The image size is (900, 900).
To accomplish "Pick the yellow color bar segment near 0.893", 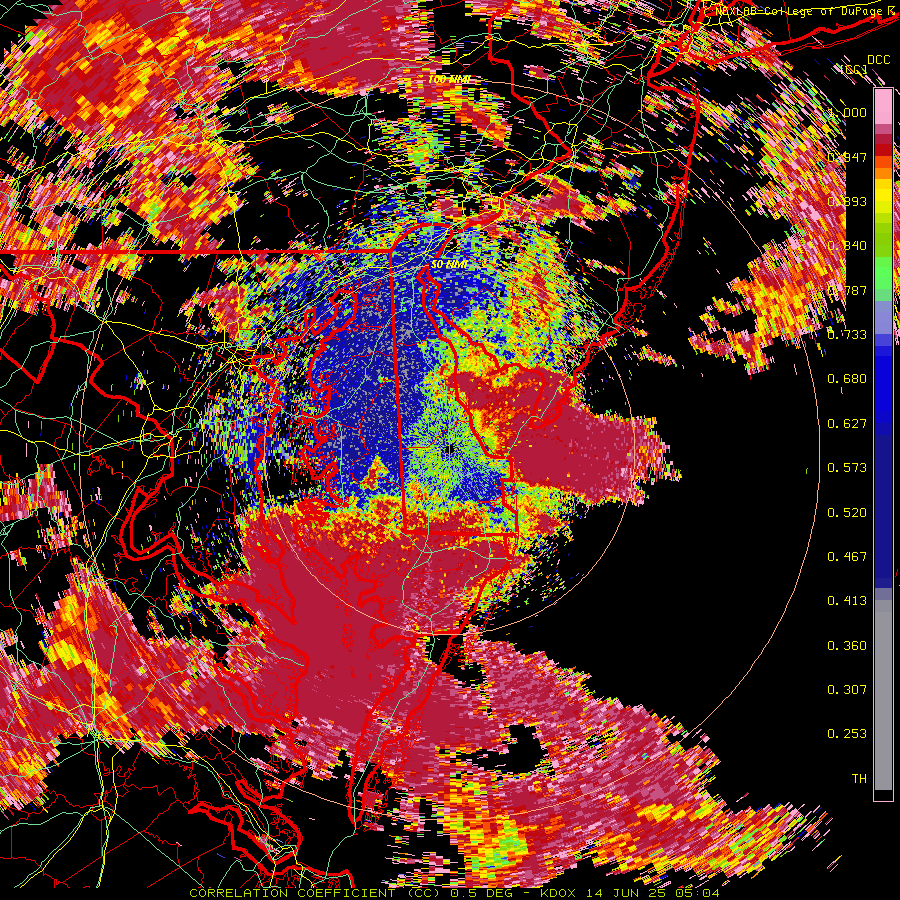I will [x=883, y=196].
